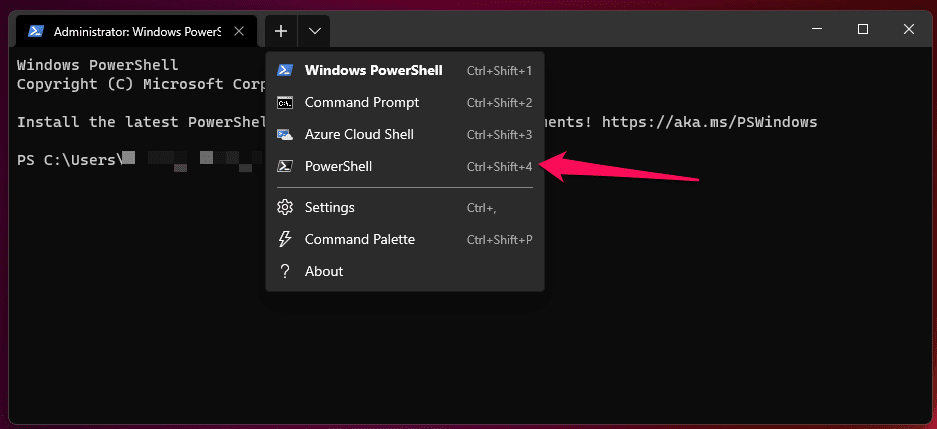
Task: Close the Administrator PowerShell tab
Action: [x=239, y=31]
